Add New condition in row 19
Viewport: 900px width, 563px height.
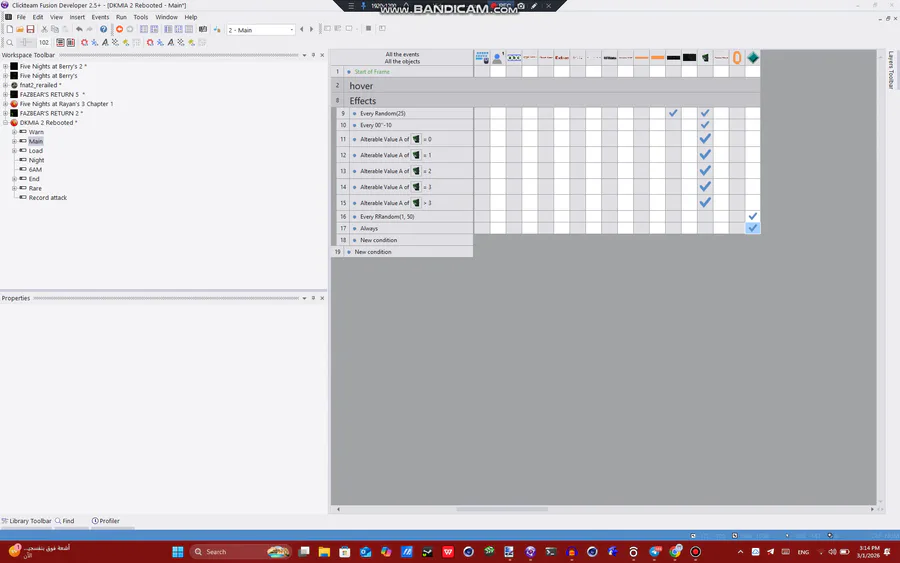point(373,252)
